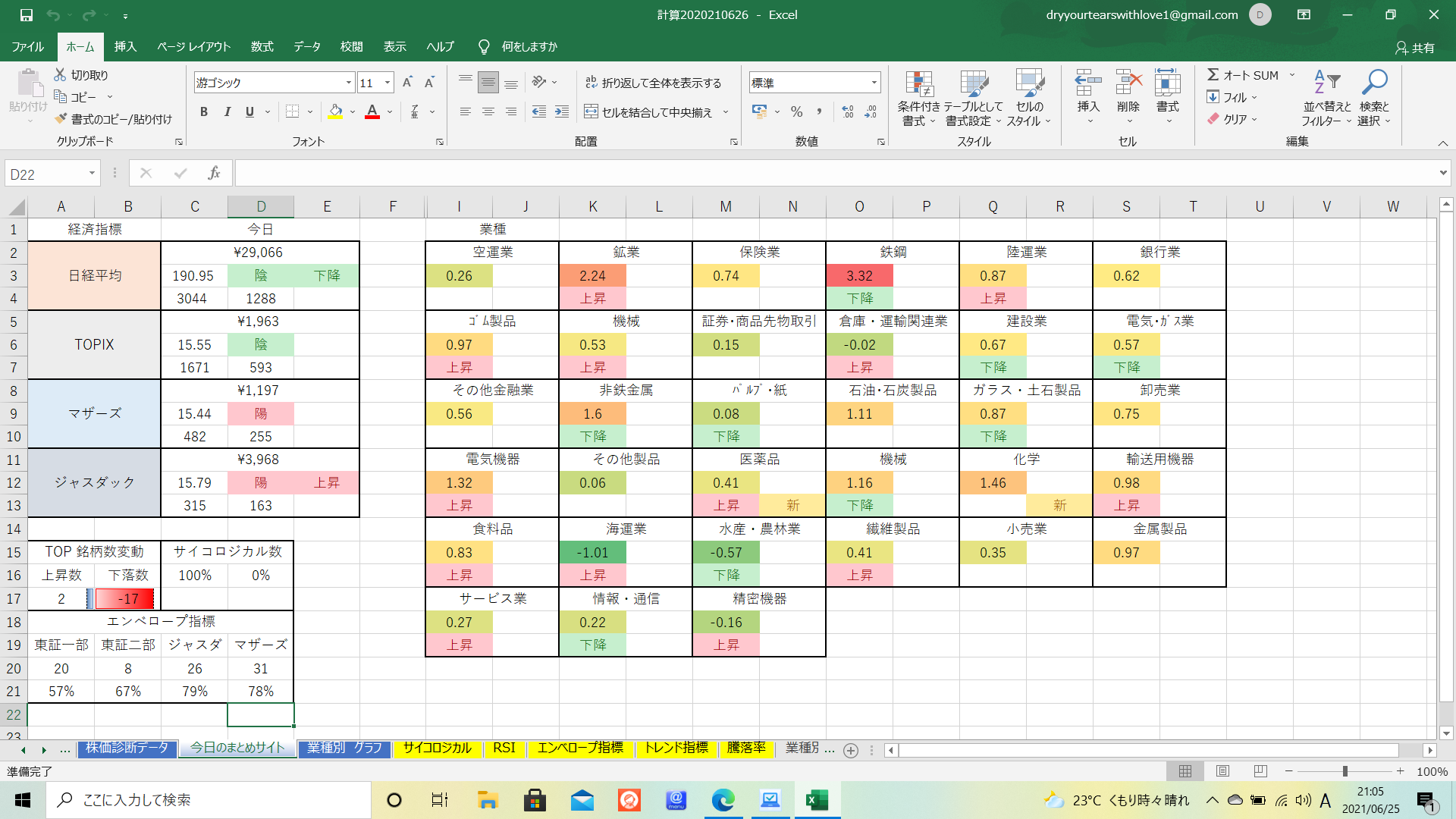Viewport: 1456px width, 819px height.
Task: Click the AutoSum sigma icon
Action: pyautogui.click(x=1213, y=75)
